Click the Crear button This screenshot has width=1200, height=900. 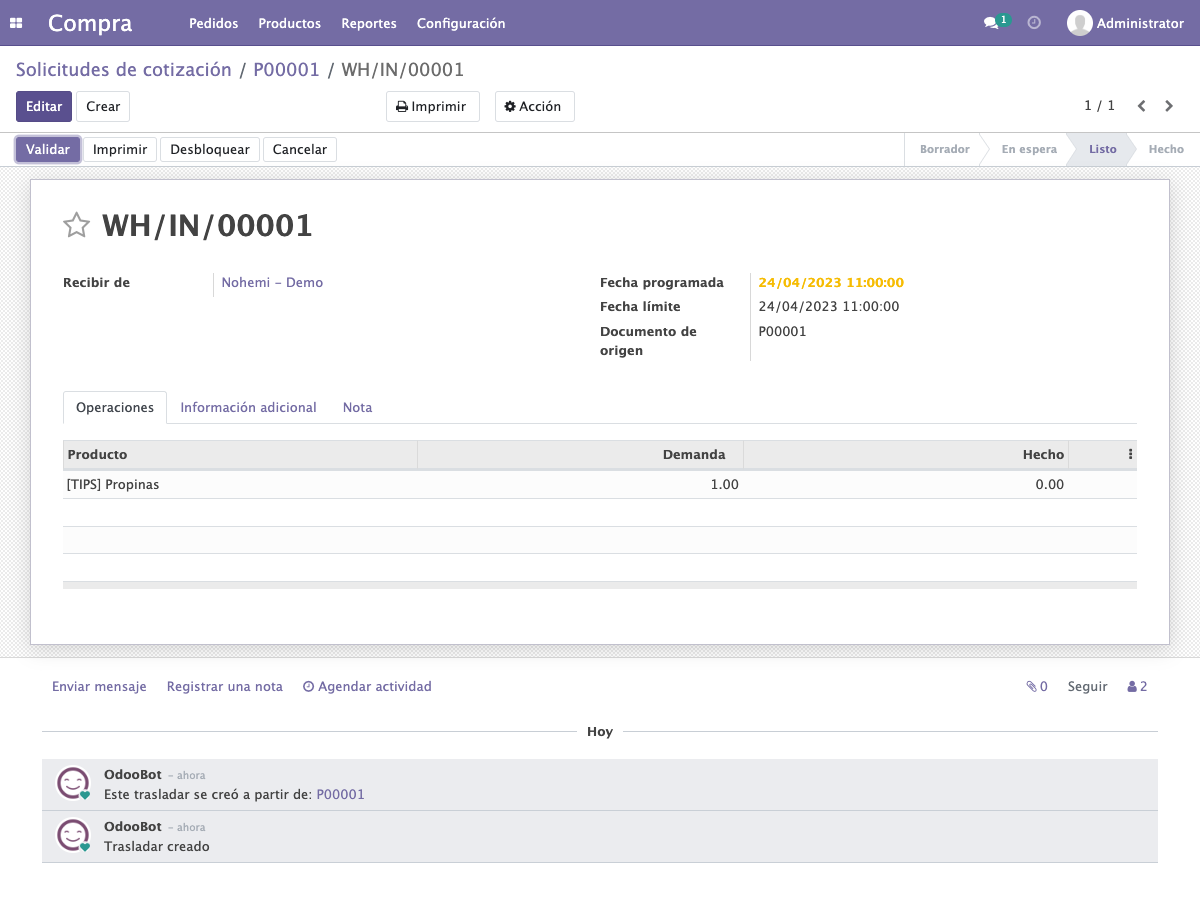(103, 107)
